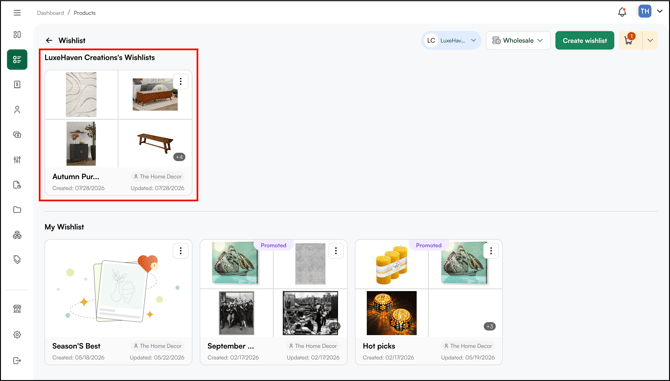Open options menu for Autumn Pur... wishlist
Viewport: 670px width, 381px height.
click(x=181, y=81)
